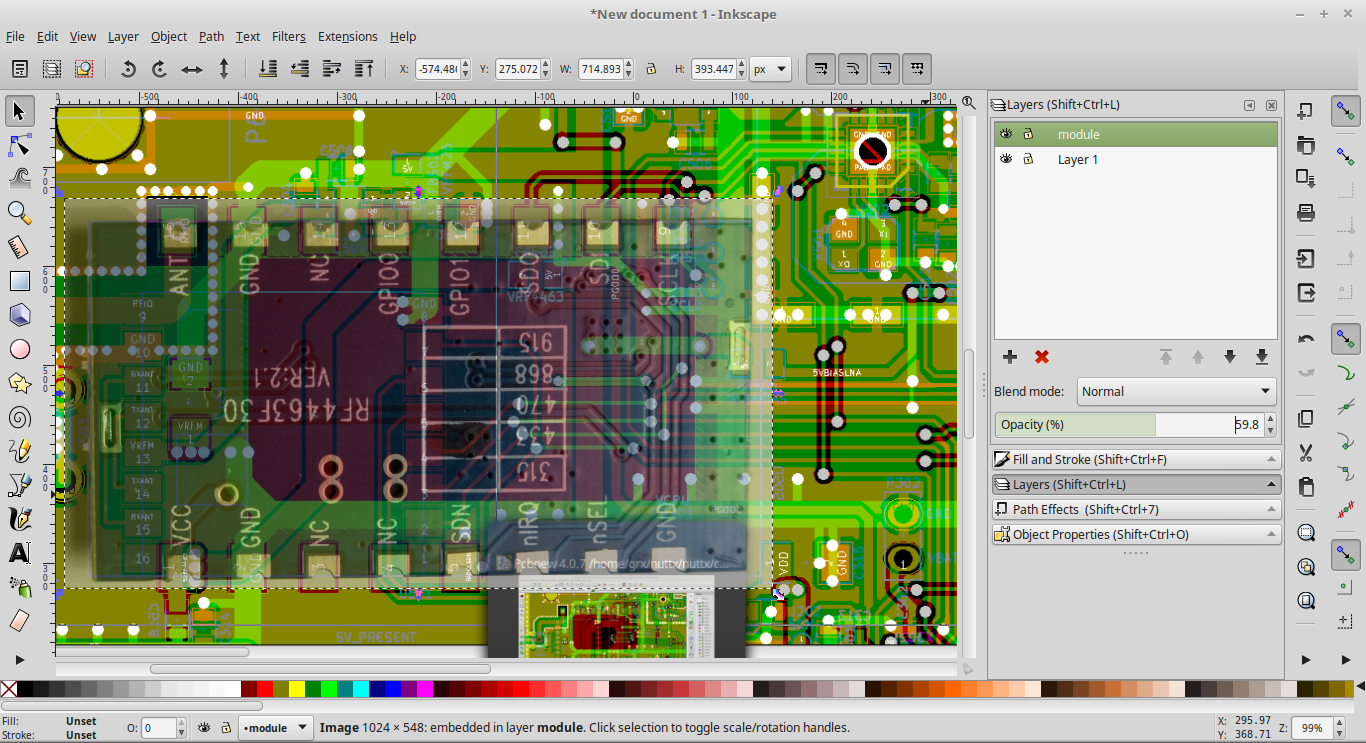
Task: Click the Import icon in the commands bar
Action: [x=1305, y=260]
